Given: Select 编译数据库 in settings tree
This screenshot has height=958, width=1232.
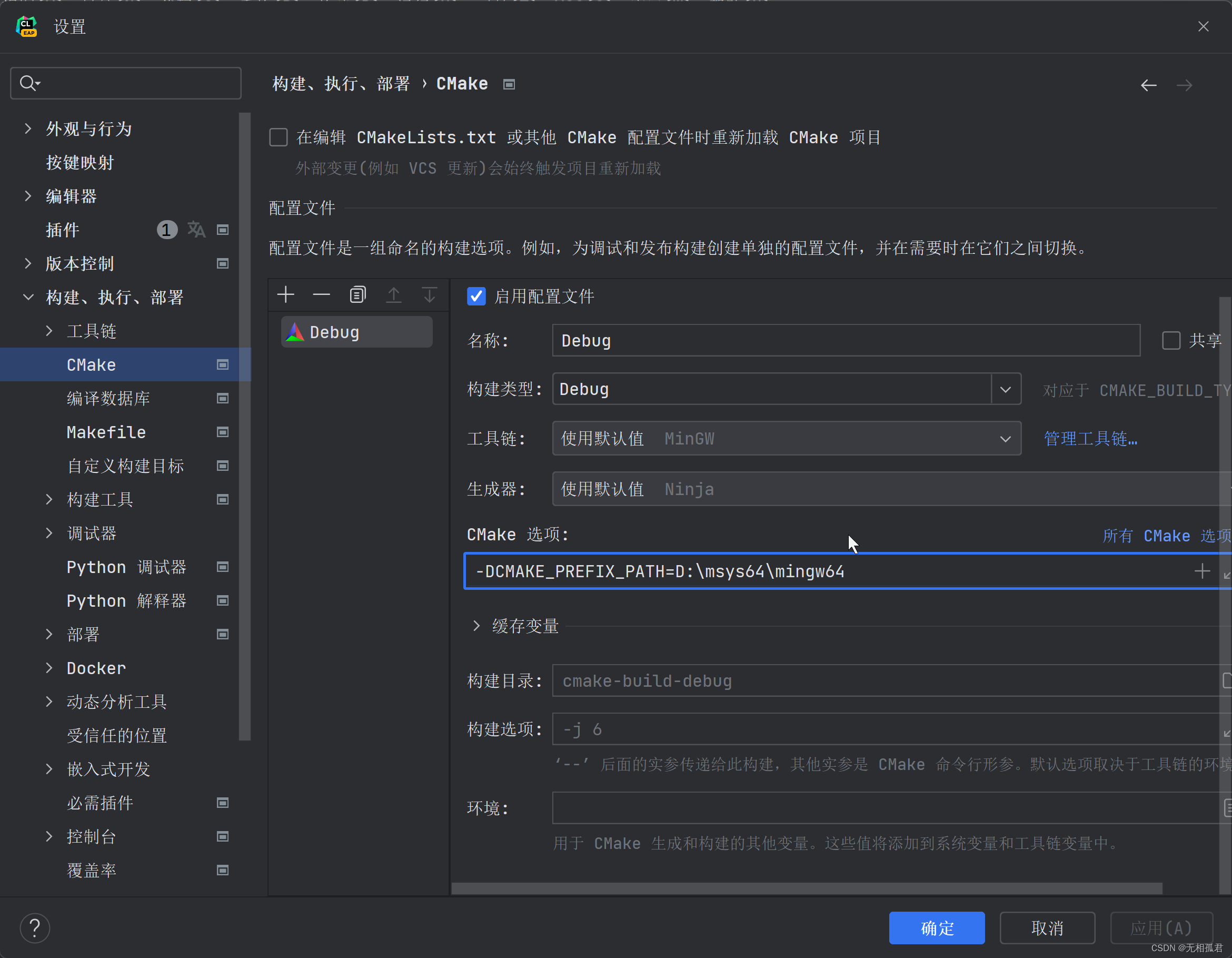Looking at the screenshot, I should tap(108, 398).
